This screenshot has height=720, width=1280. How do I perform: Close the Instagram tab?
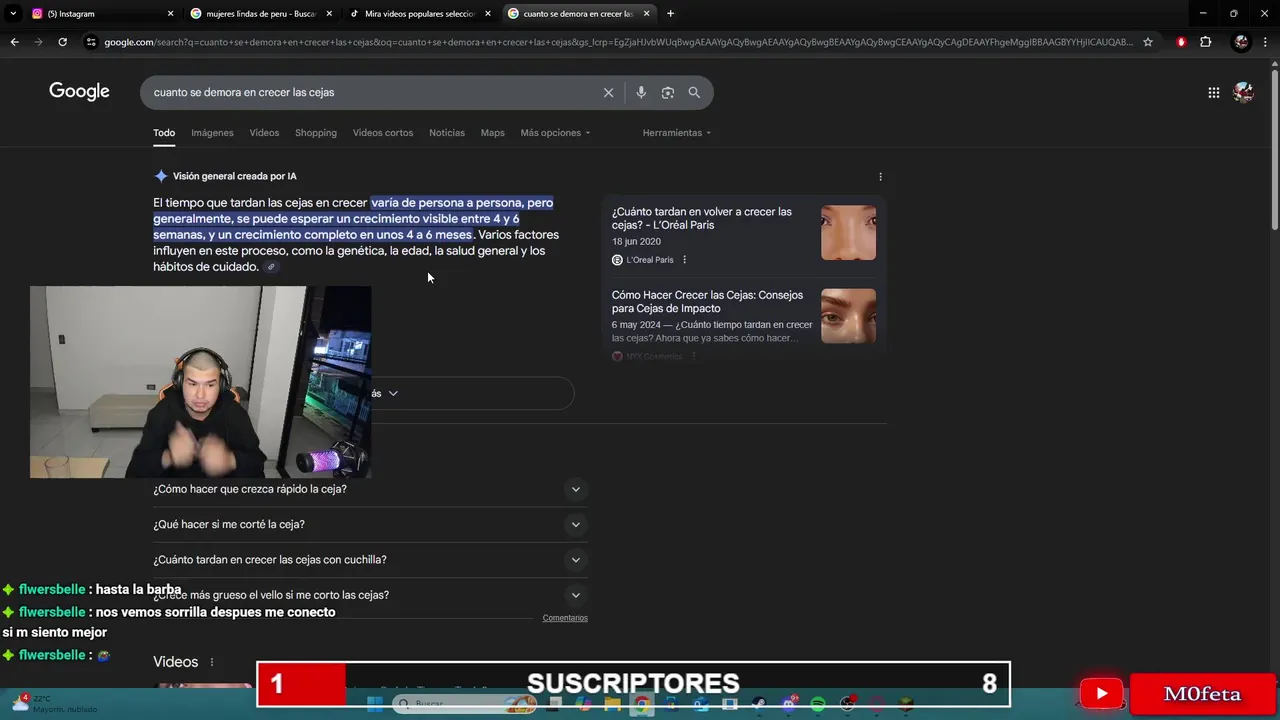point(170,14)
